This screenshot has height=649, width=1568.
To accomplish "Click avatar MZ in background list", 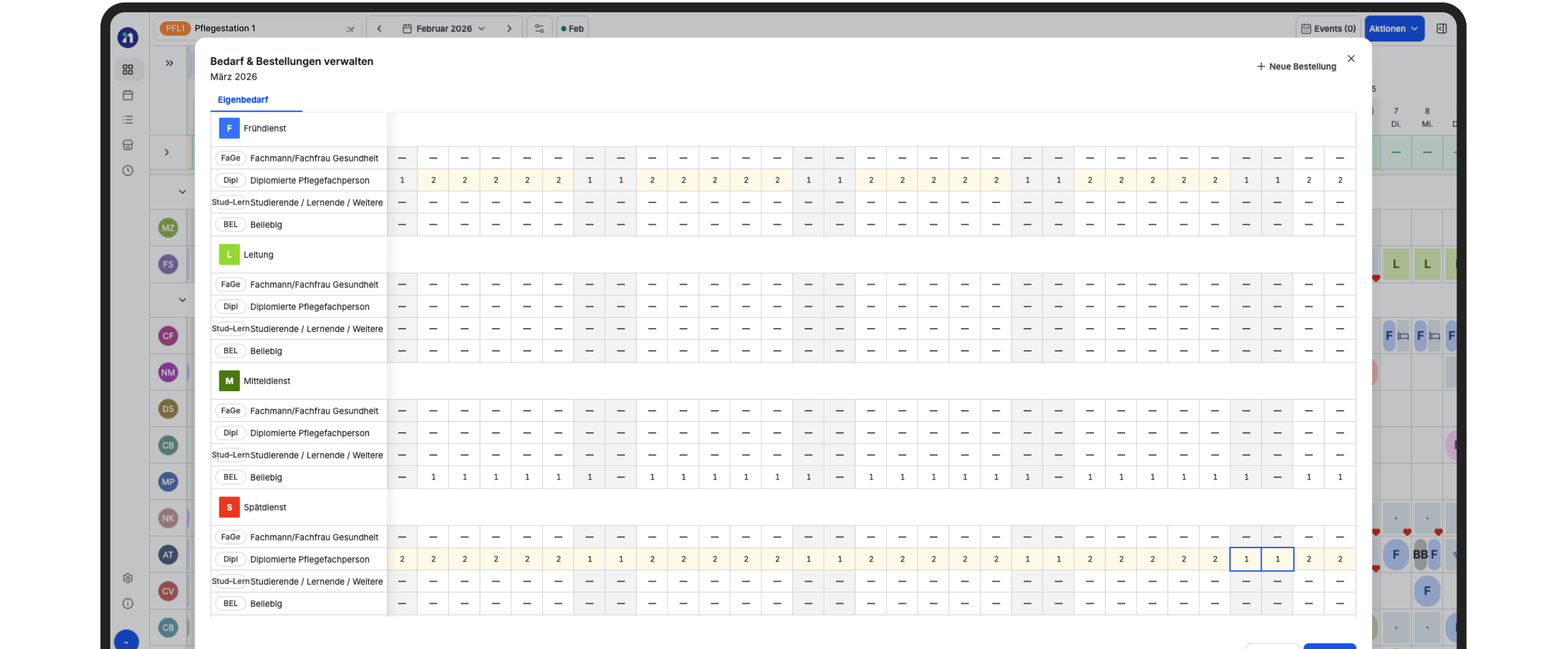I will click(x=168, y=228).
